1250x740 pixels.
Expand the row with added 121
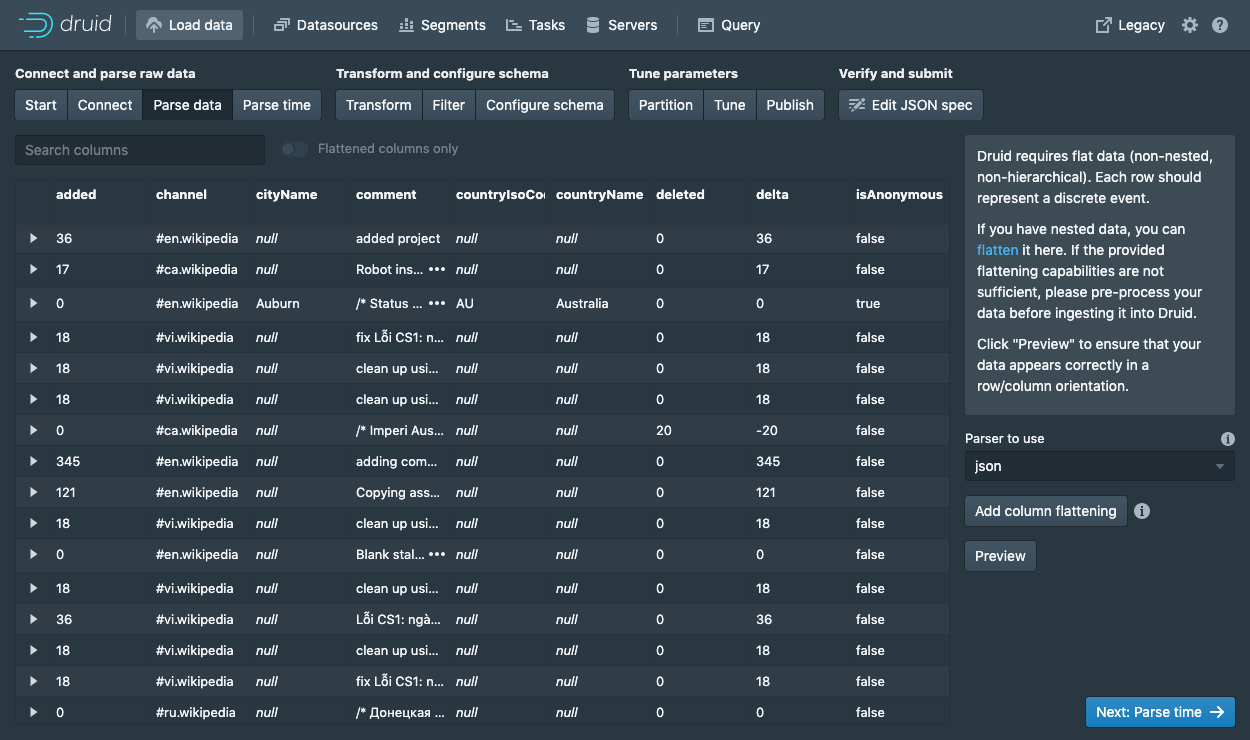point(33,493)
